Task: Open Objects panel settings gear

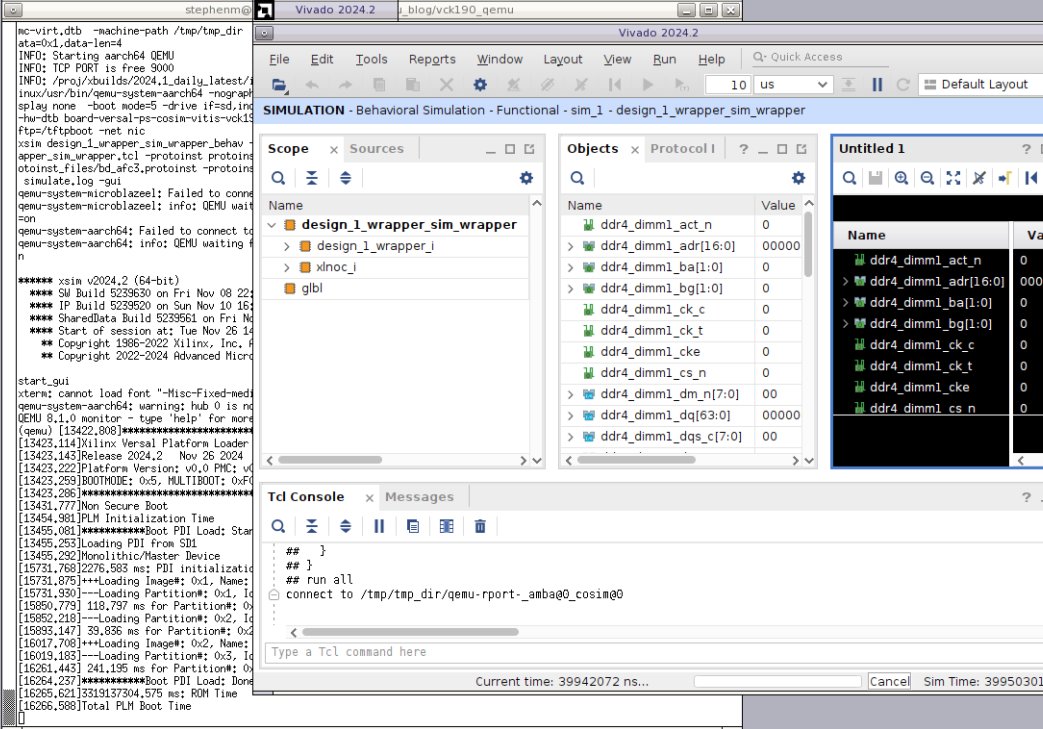Action: 798,178
